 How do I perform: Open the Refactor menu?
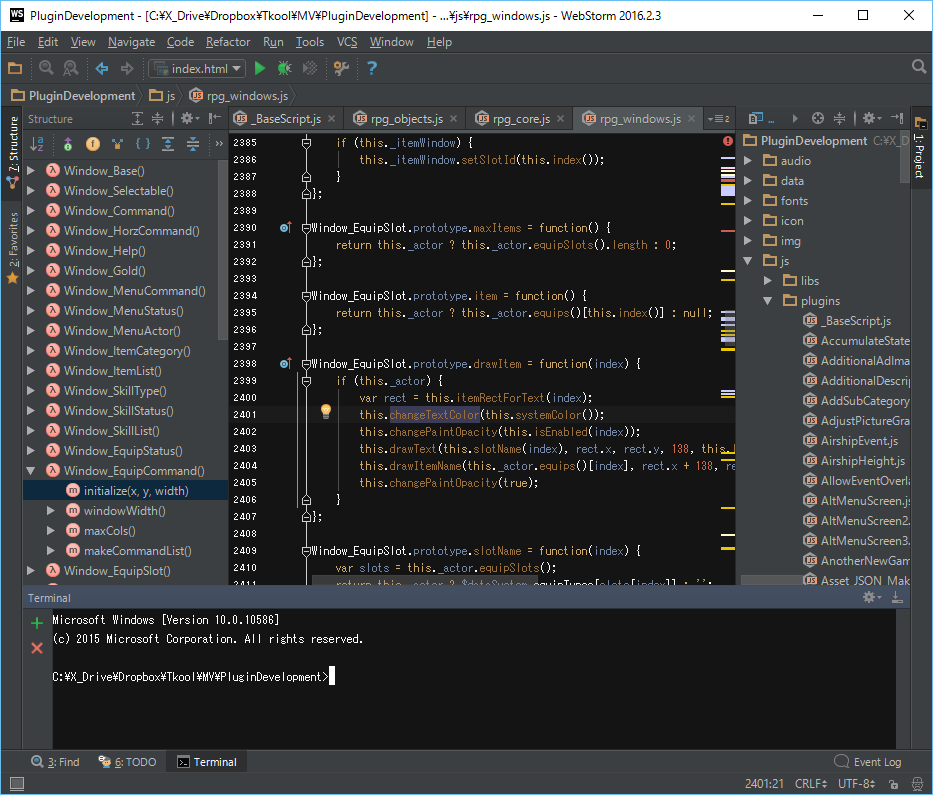(x=228, y=42)
